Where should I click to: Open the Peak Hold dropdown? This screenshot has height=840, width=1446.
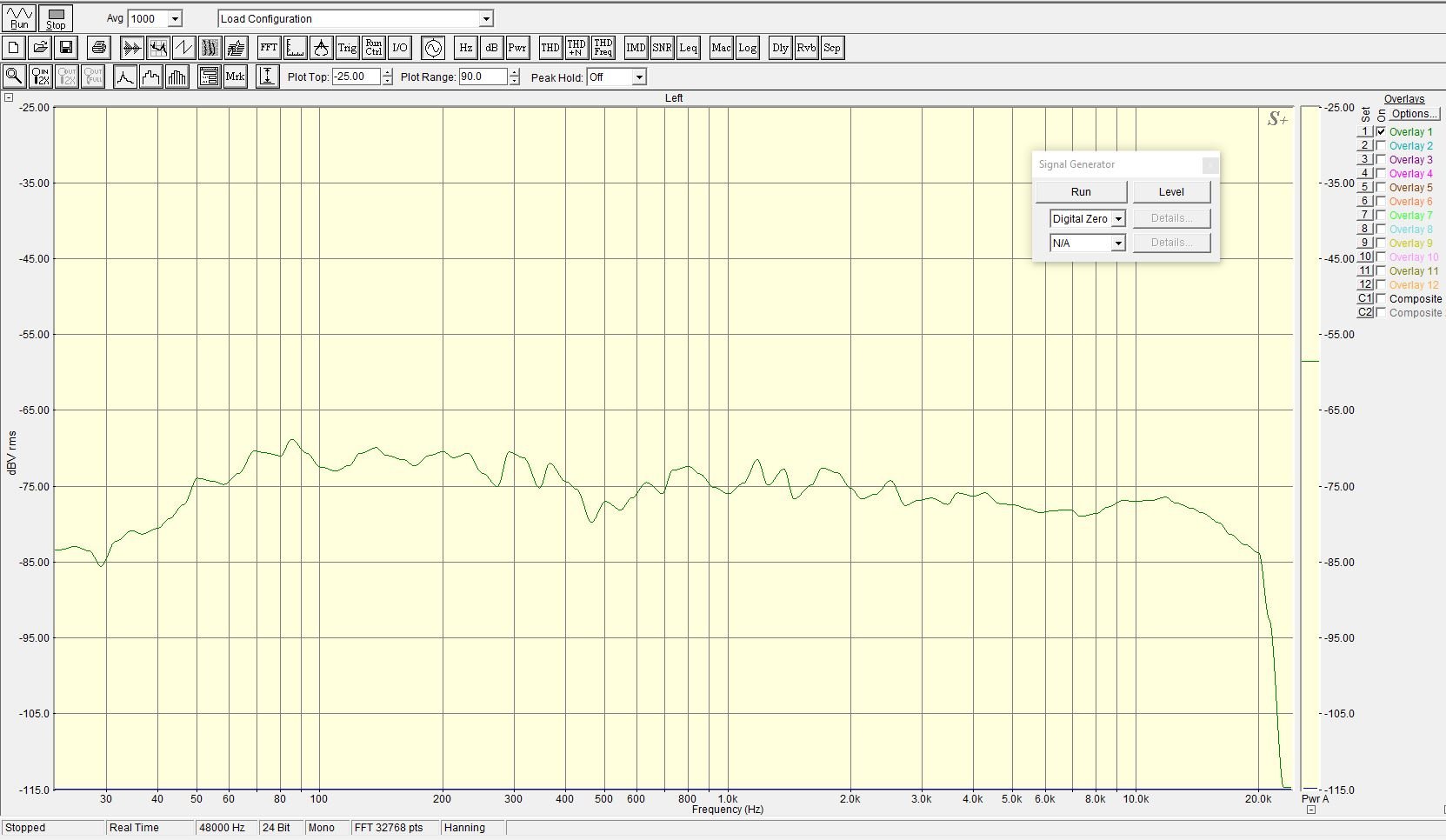point(639,77)
